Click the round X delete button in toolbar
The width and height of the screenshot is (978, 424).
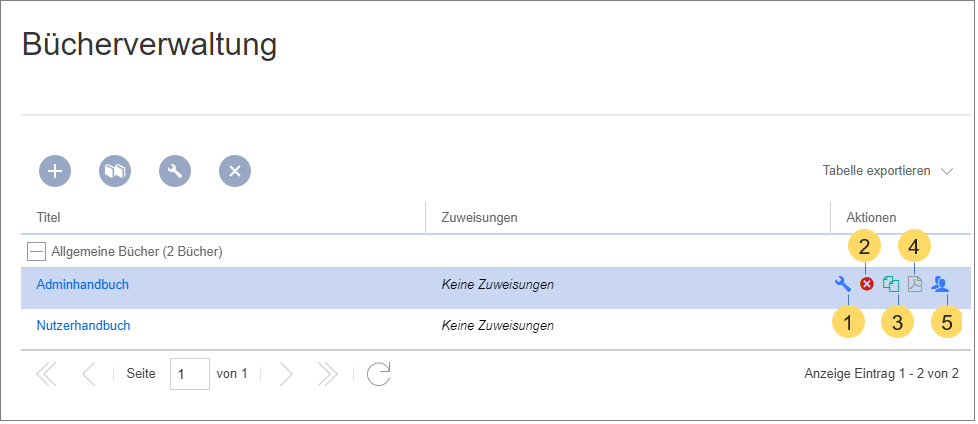(235, 171)
